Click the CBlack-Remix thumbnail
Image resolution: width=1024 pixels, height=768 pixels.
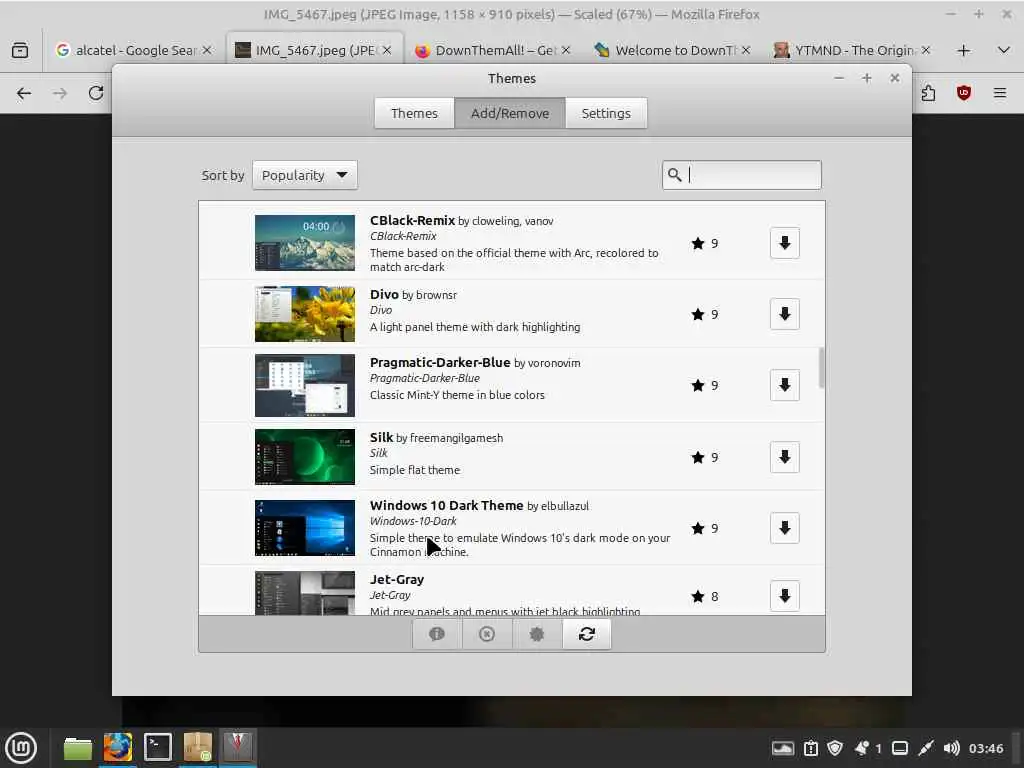304,243
